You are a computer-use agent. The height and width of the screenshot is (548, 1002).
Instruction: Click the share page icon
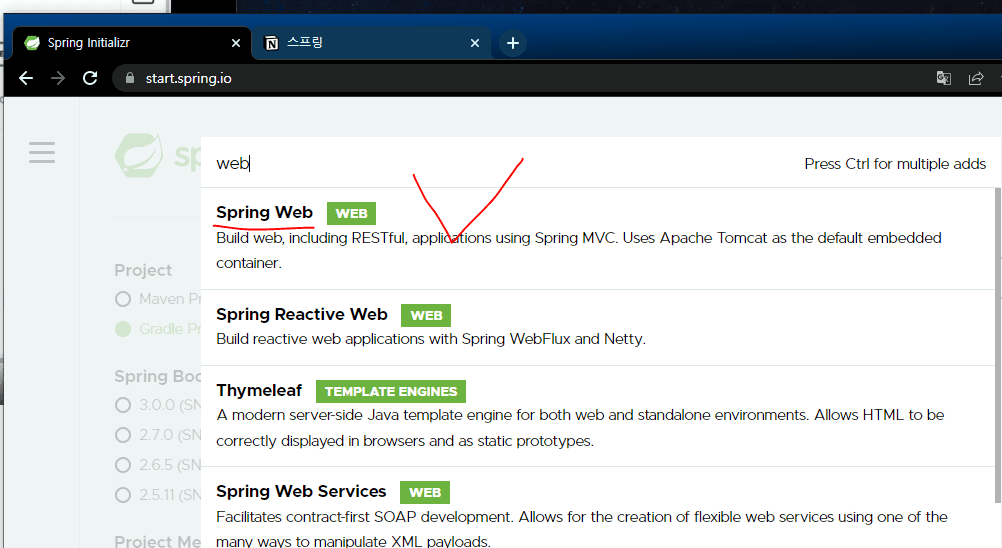click(976, 78)
